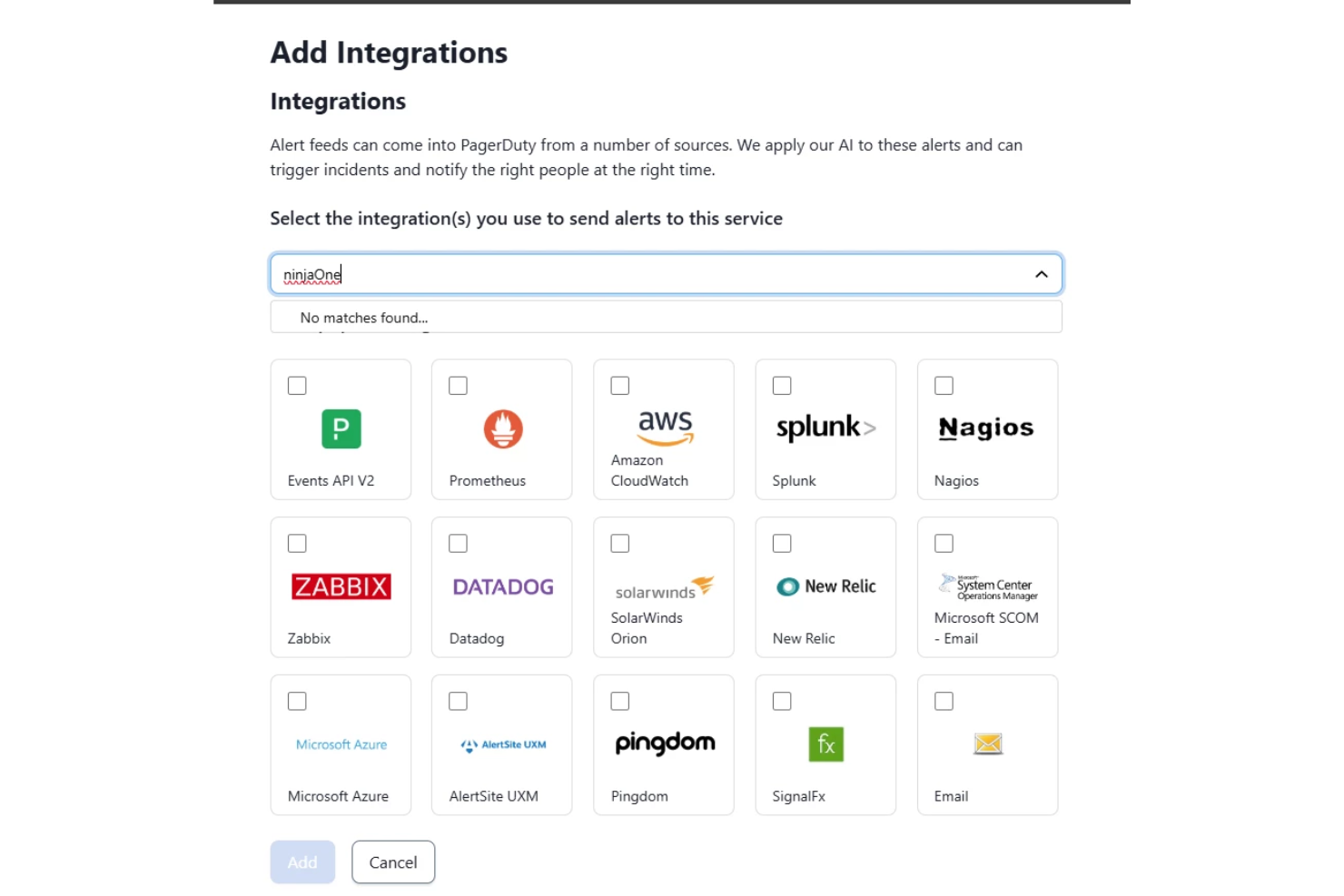Enable the Amazon CloudWatch checkbox
Viewport: 1344px width, 896px height.
pos(620,386)
